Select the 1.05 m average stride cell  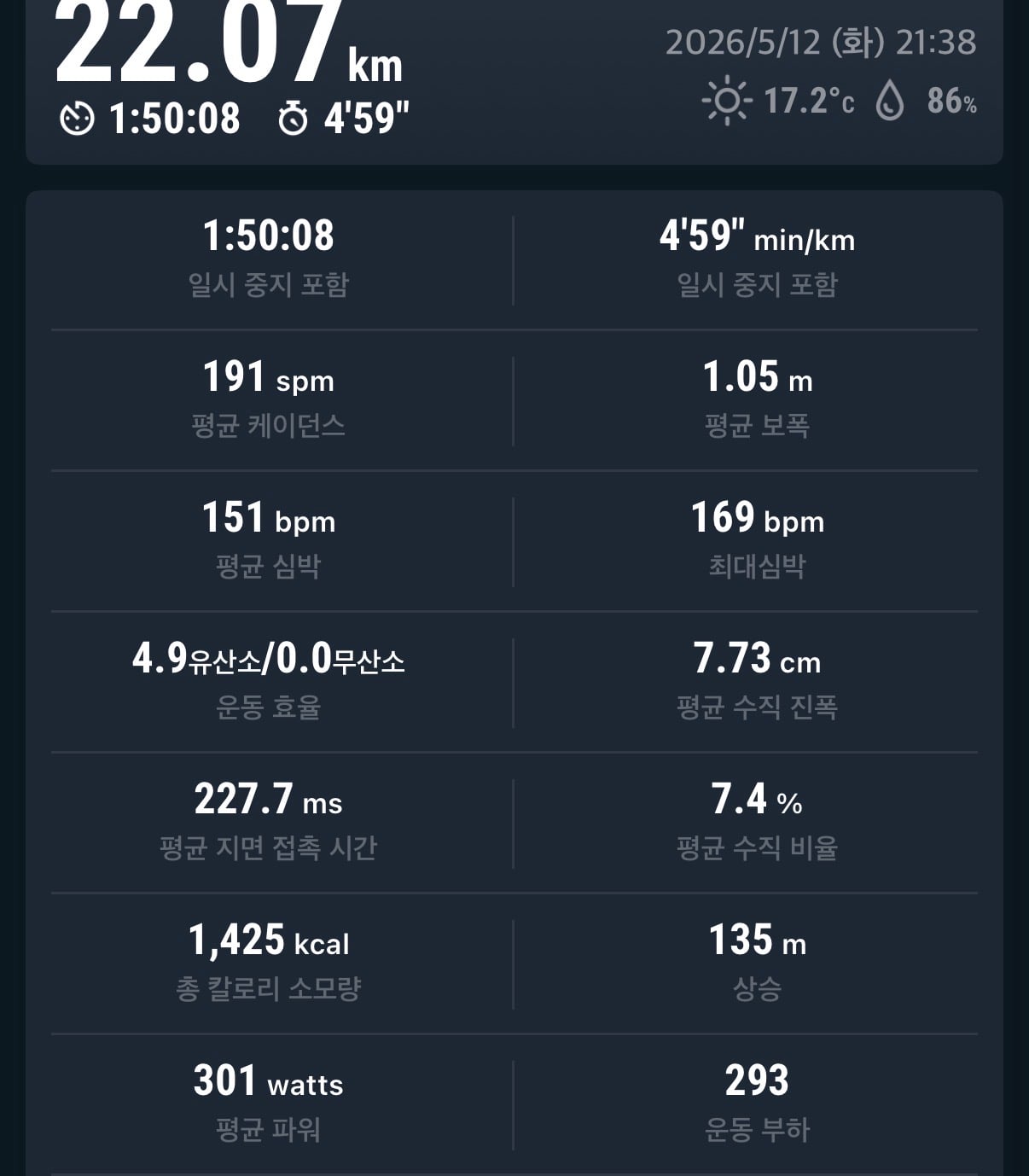tap(758, 399)
